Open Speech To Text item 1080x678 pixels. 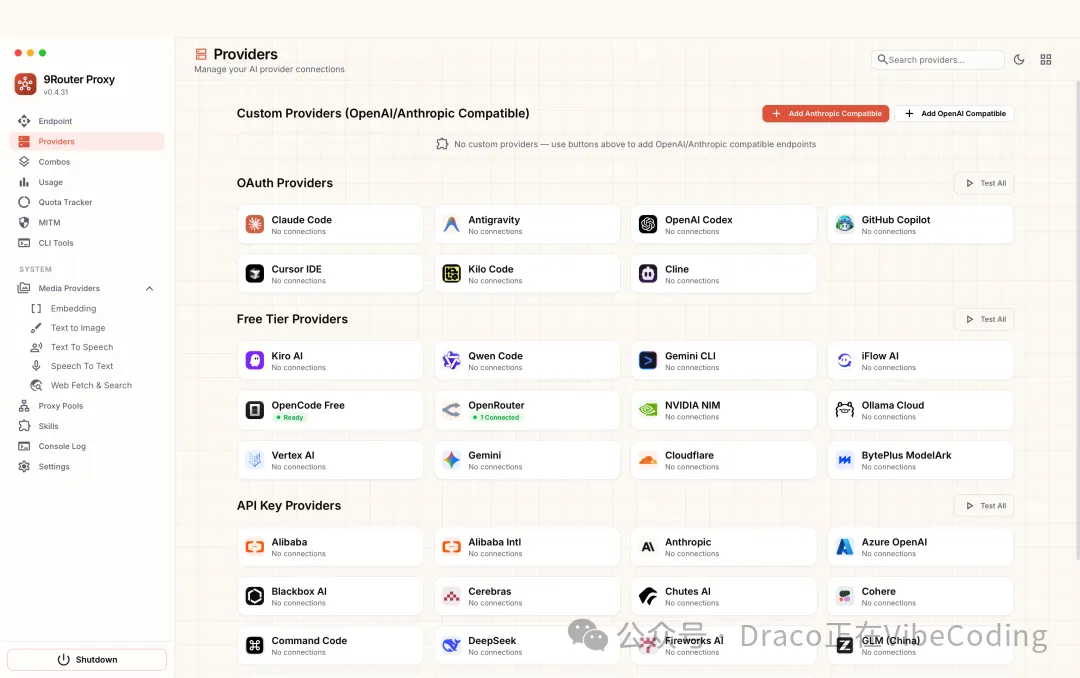click(94, 366)
